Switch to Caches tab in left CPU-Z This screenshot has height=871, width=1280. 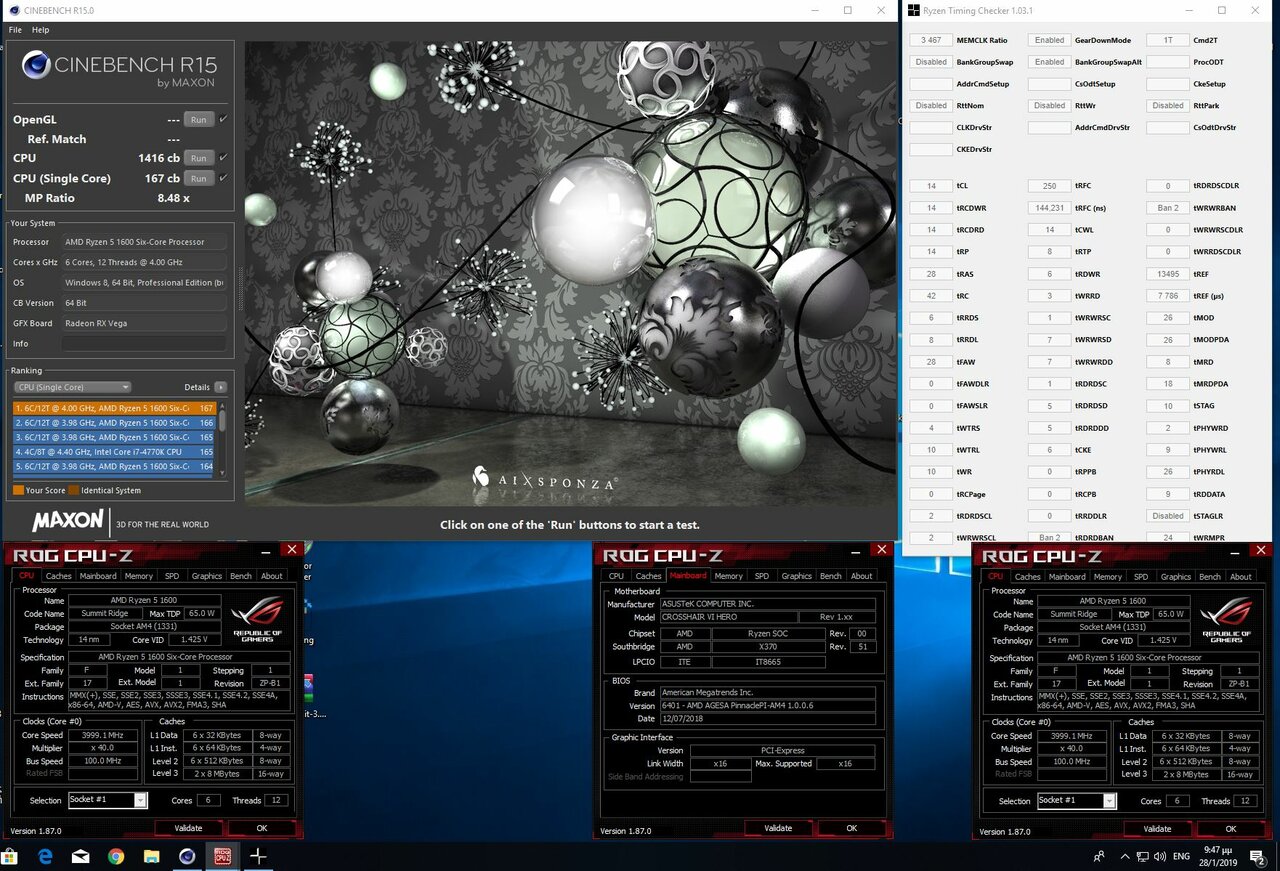pos(59,576)
